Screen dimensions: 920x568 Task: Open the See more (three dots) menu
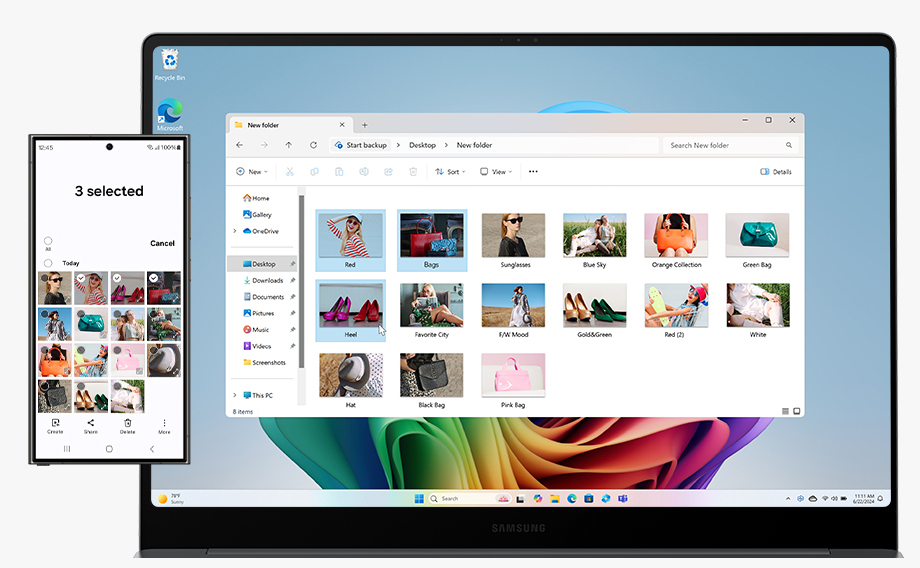pyautogui.click(x=533, y=172)
